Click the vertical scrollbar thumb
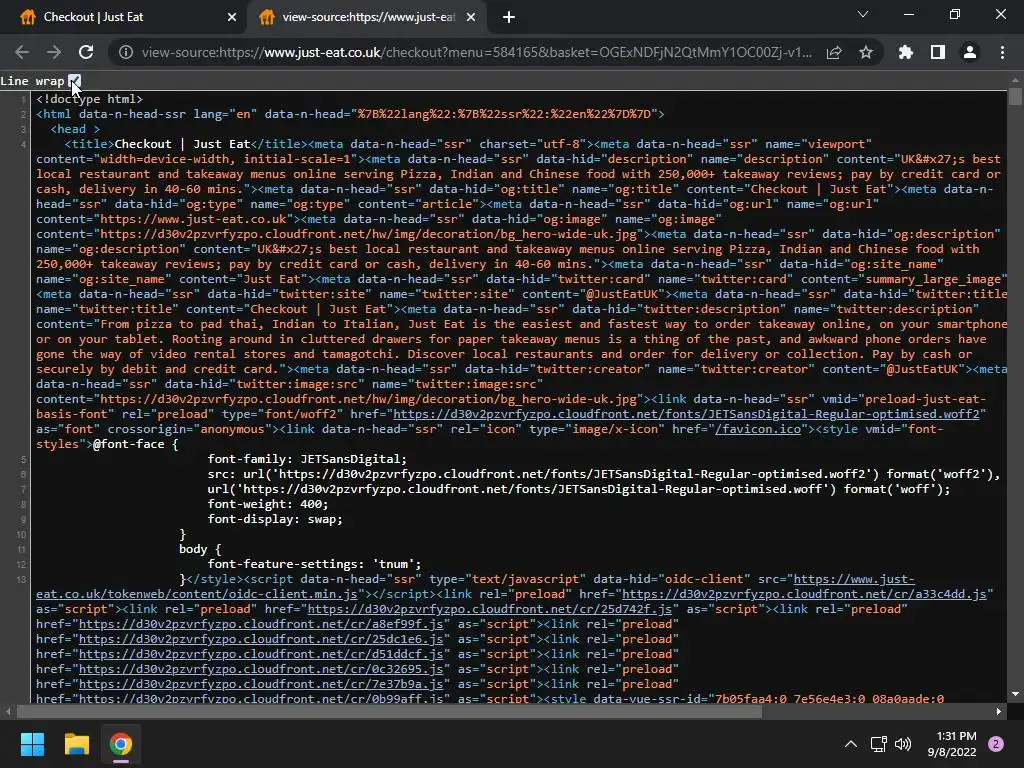 (1015, 97)
